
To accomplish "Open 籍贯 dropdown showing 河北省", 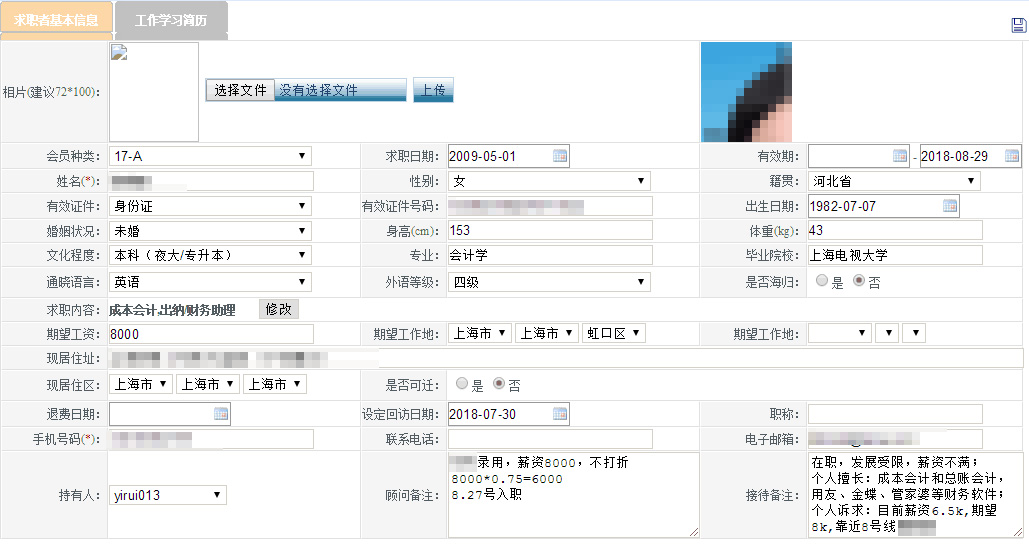I will pyautogui.click(x=894, y=181).
